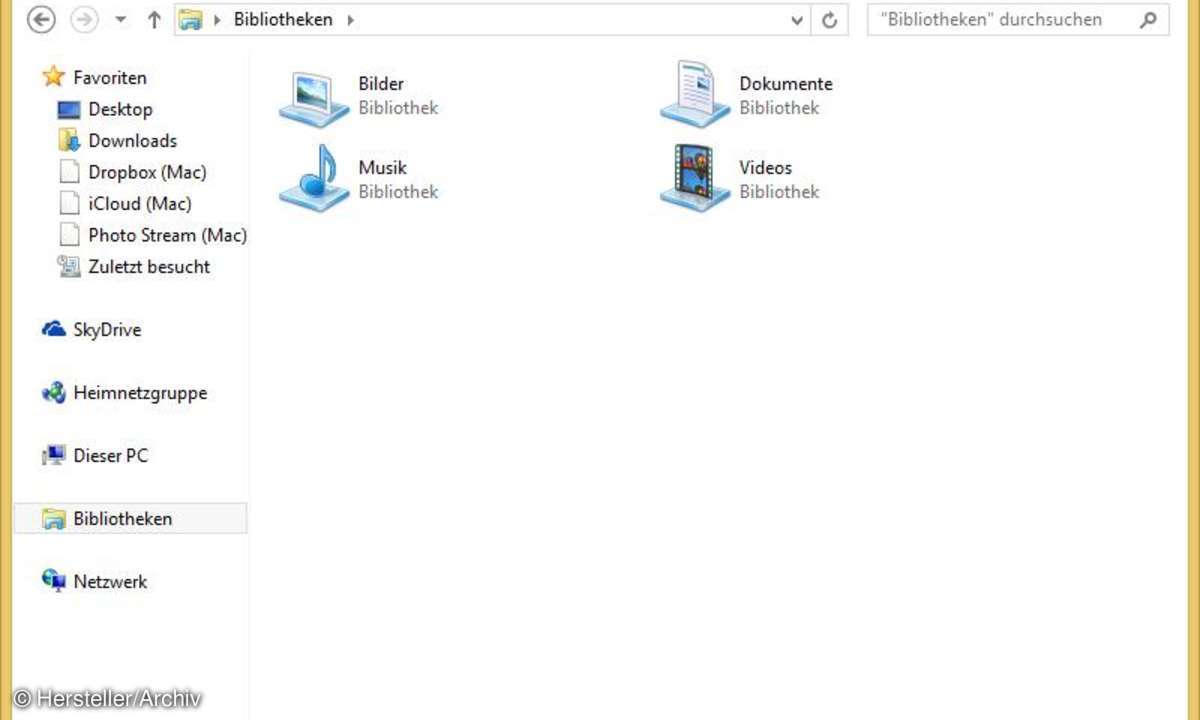The height and width of the screenshot is (720, 1200).
Task: Select Bibliotheken in the address path
Action: [283, 20]
